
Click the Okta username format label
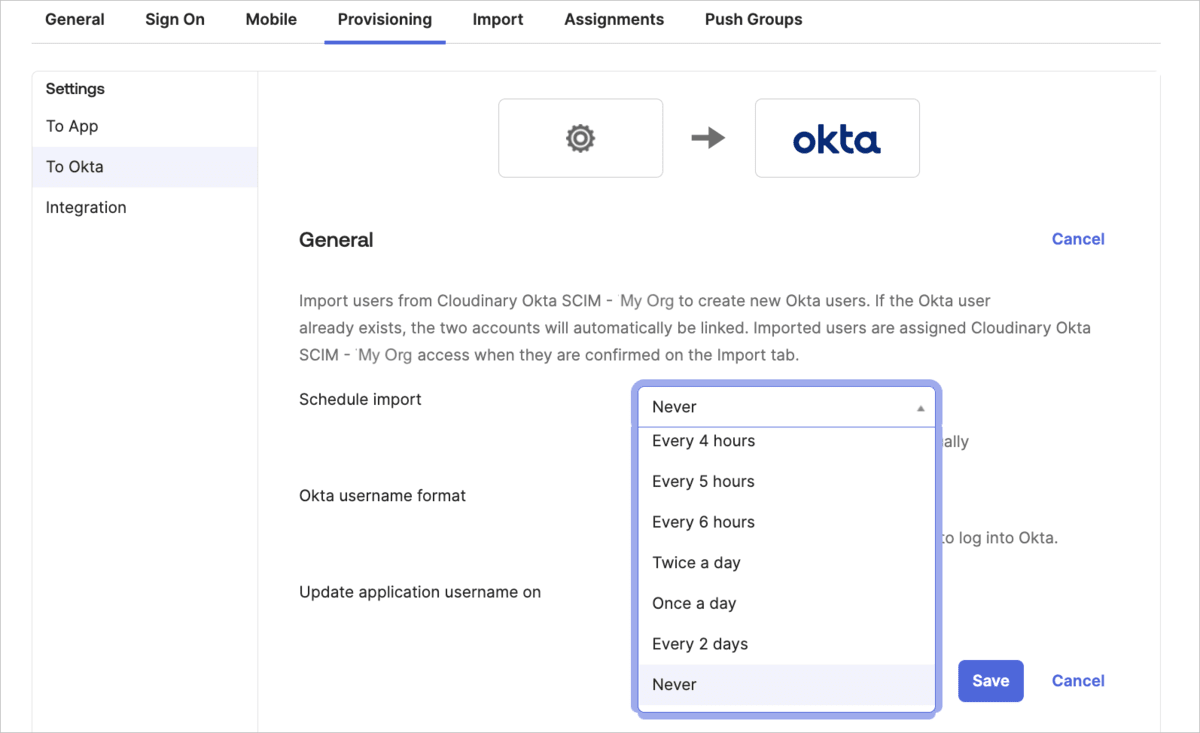tap(382, 495)
